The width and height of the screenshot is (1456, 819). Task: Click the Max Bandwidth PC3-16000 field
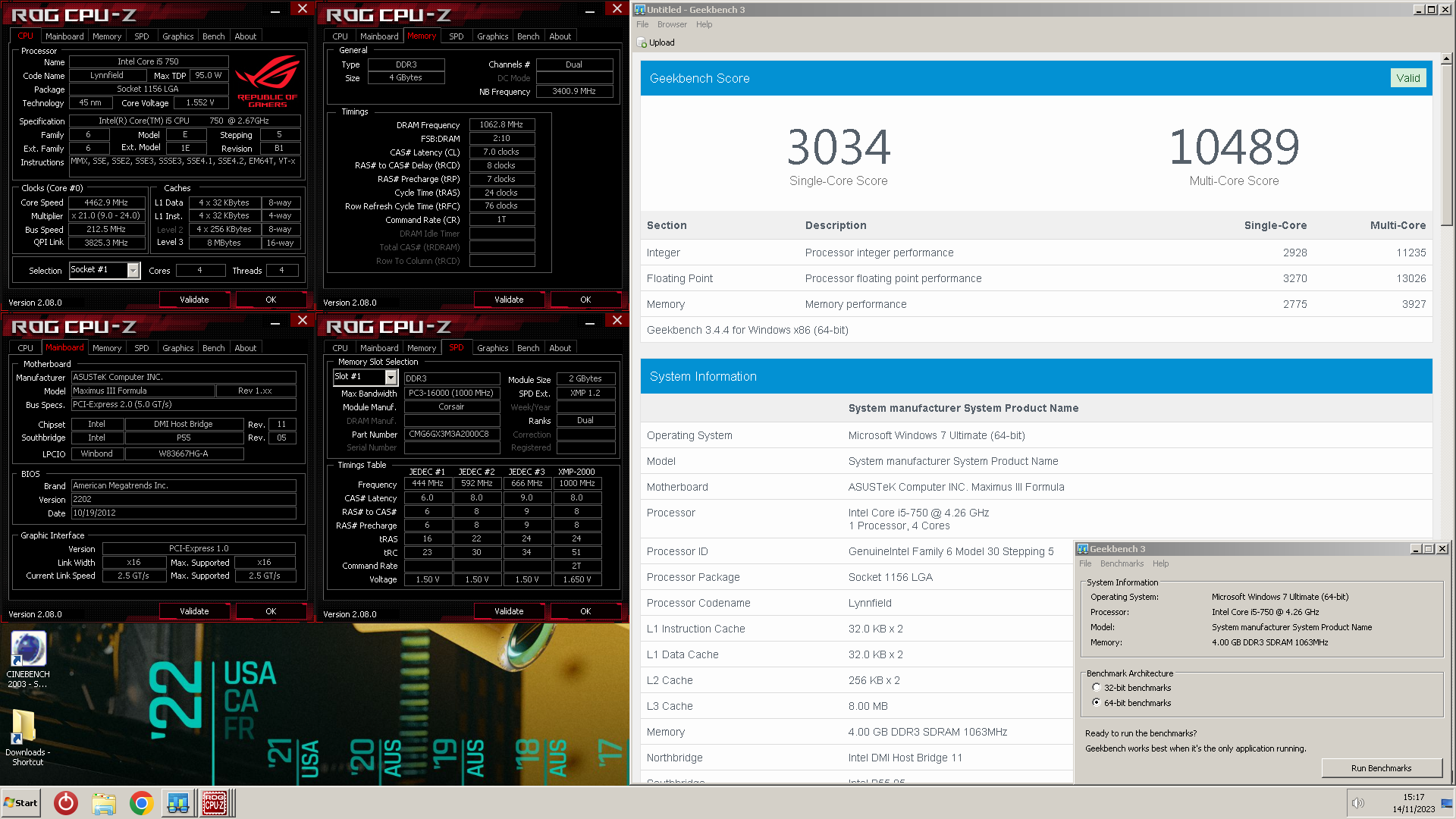[452, 393]
